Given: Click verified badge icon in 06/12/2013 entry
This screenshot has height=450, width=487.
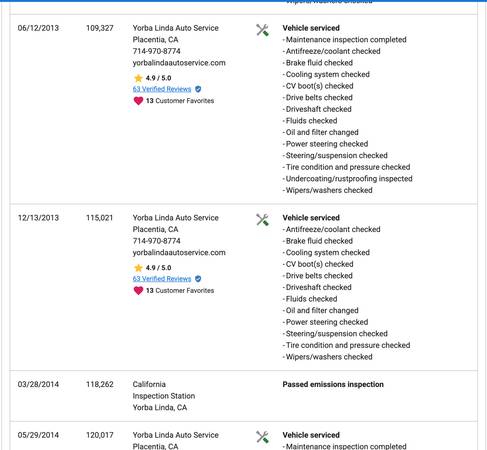Looking at the screenshot, I should (x=198, y=89).
